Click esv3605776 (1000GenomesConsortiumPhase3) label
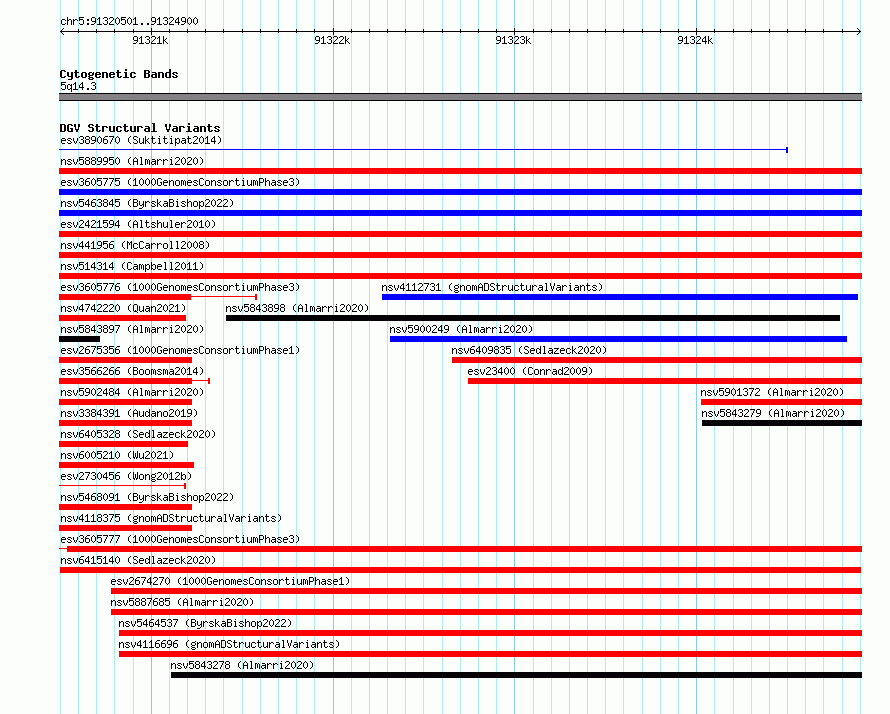 180,287
